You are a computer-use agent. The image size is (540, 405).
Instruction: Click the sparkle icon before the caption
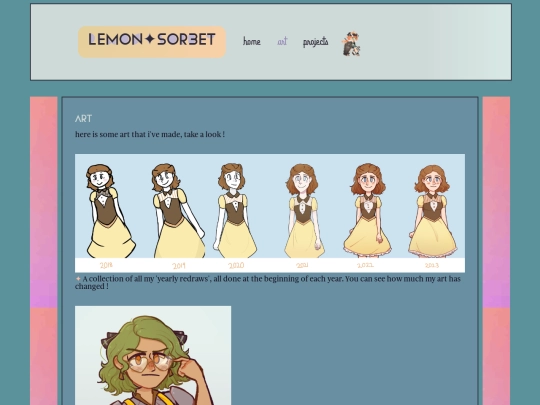78,279
